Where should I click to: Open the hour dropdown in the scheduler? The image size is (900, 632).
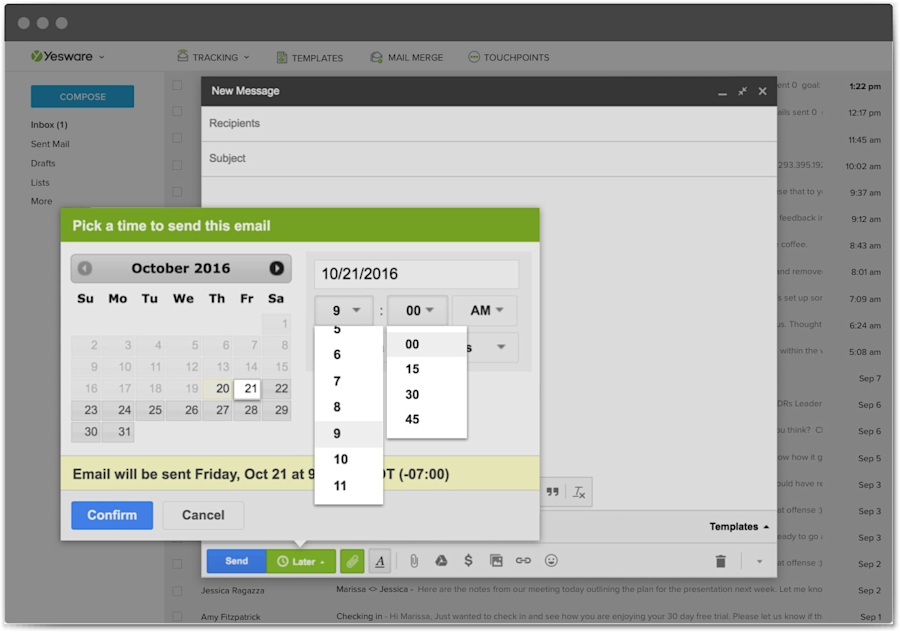click(343, 310)
